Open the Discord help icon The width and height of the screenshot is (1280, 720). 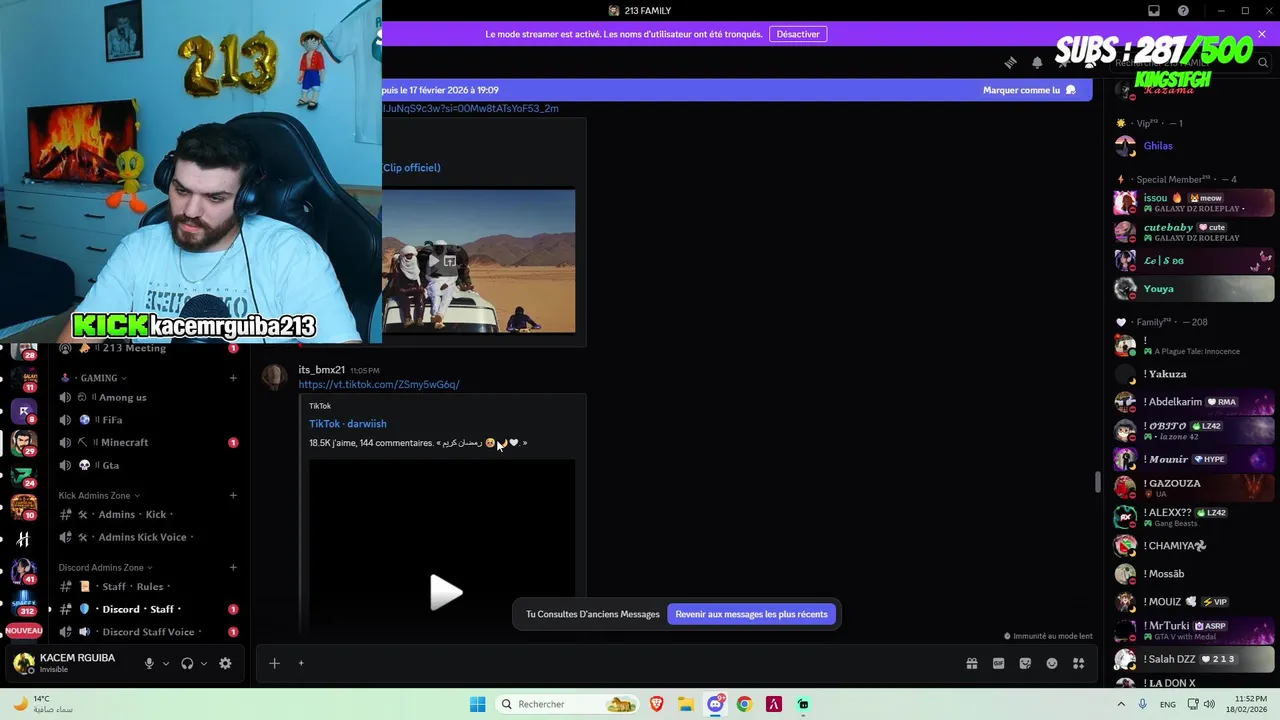click(1183, 11)
